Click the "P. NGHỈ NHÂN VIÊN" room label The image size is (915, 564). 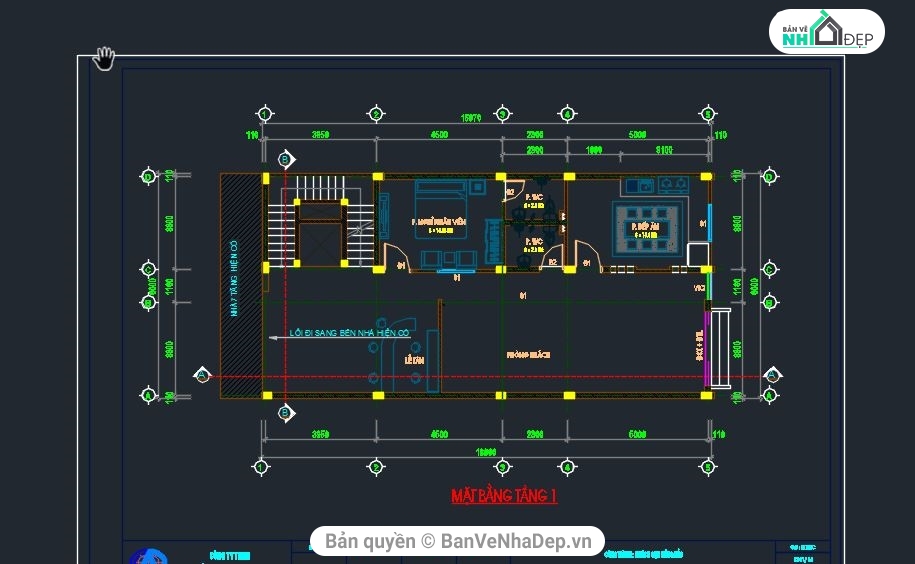click(x=439, y=222)
